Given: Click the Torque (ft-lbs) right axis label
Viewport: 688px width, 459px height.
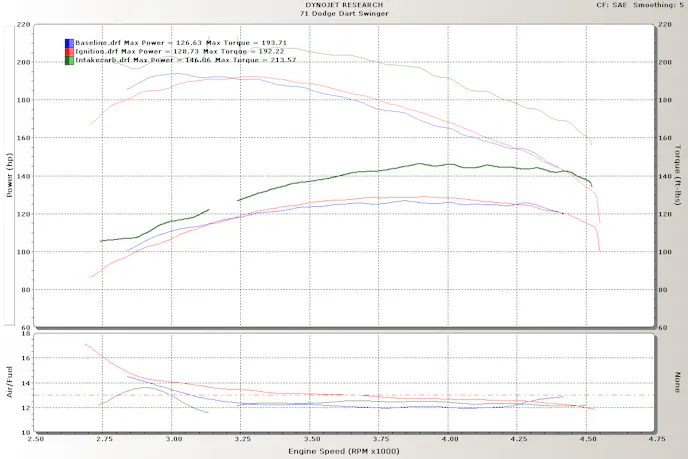Looking at the screenshot, I should [x=677, y=174].
